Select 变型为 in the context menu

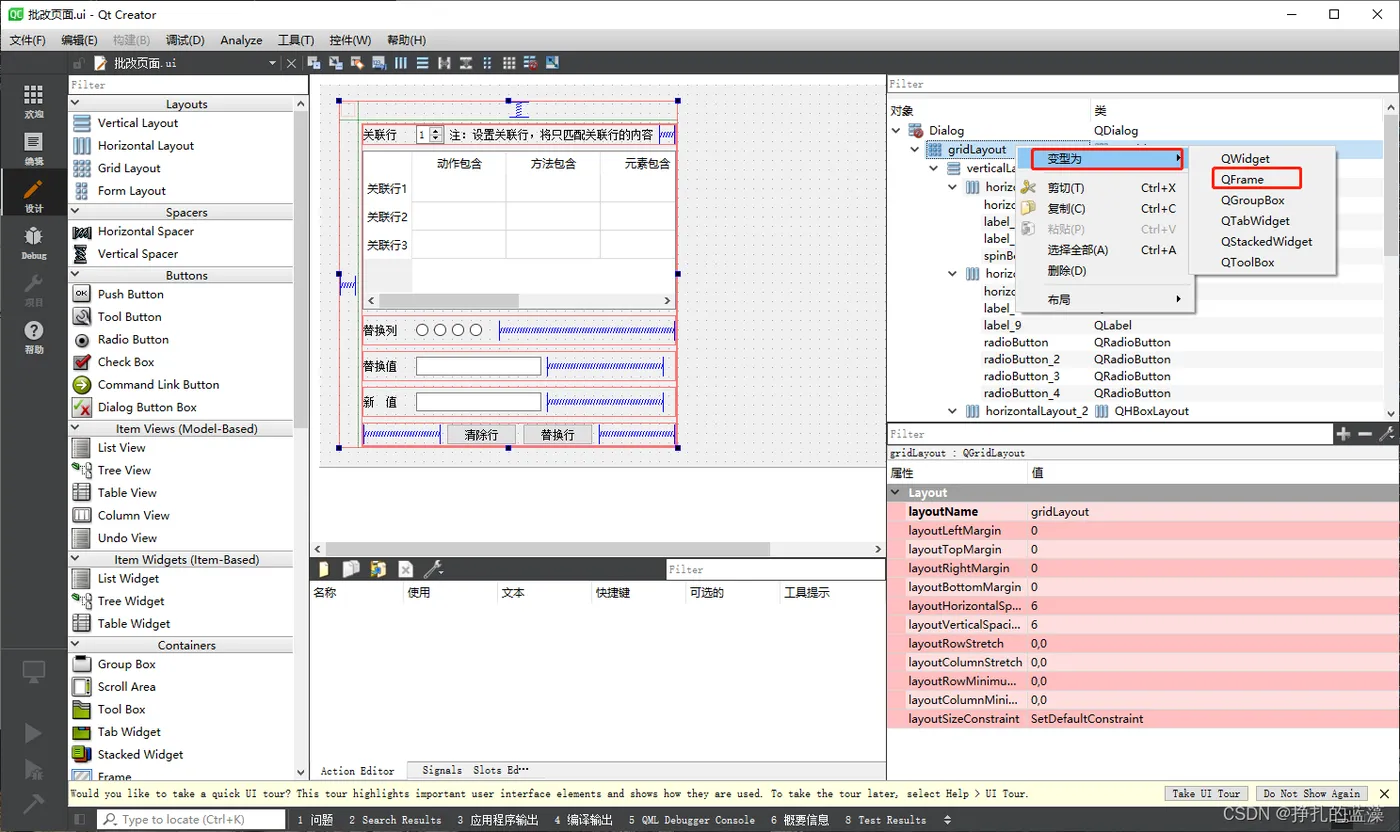(x=1104, y=159)
